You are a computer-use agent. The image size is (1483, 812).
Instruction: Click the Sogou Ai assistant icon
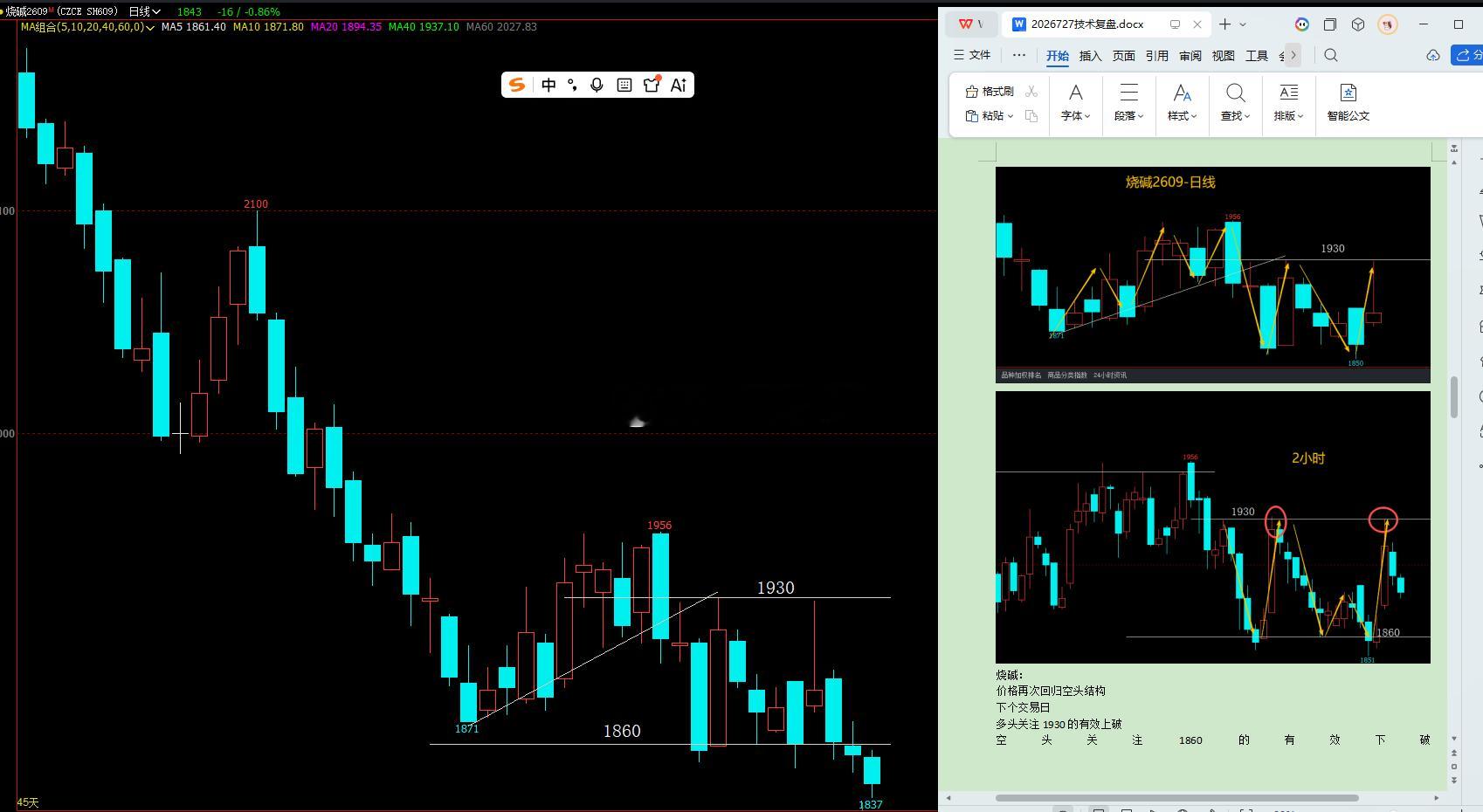679,85
